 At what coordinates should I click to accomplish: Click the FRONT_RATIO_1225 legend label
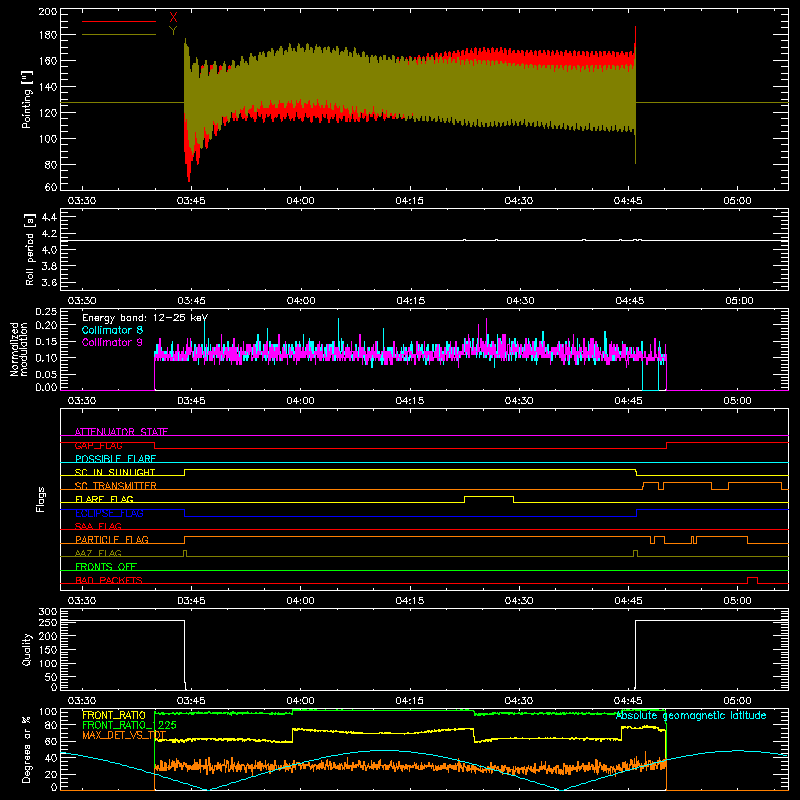point(129,725)
